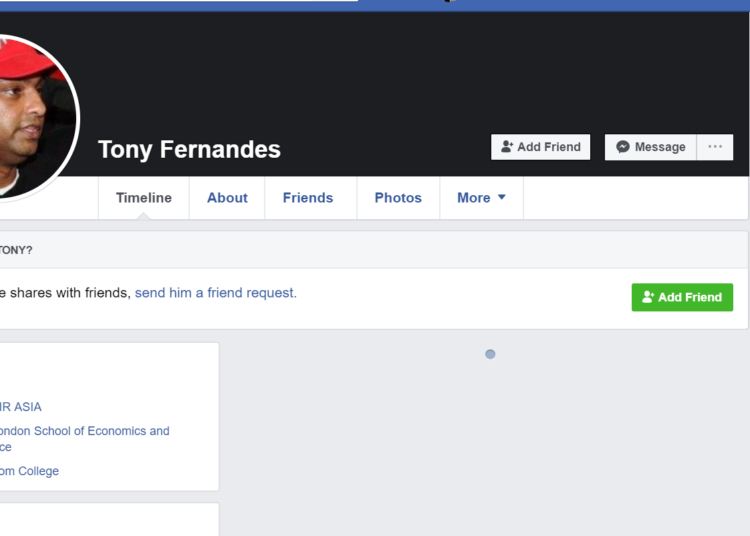Open the More tab menu

[x=481, y=197]
